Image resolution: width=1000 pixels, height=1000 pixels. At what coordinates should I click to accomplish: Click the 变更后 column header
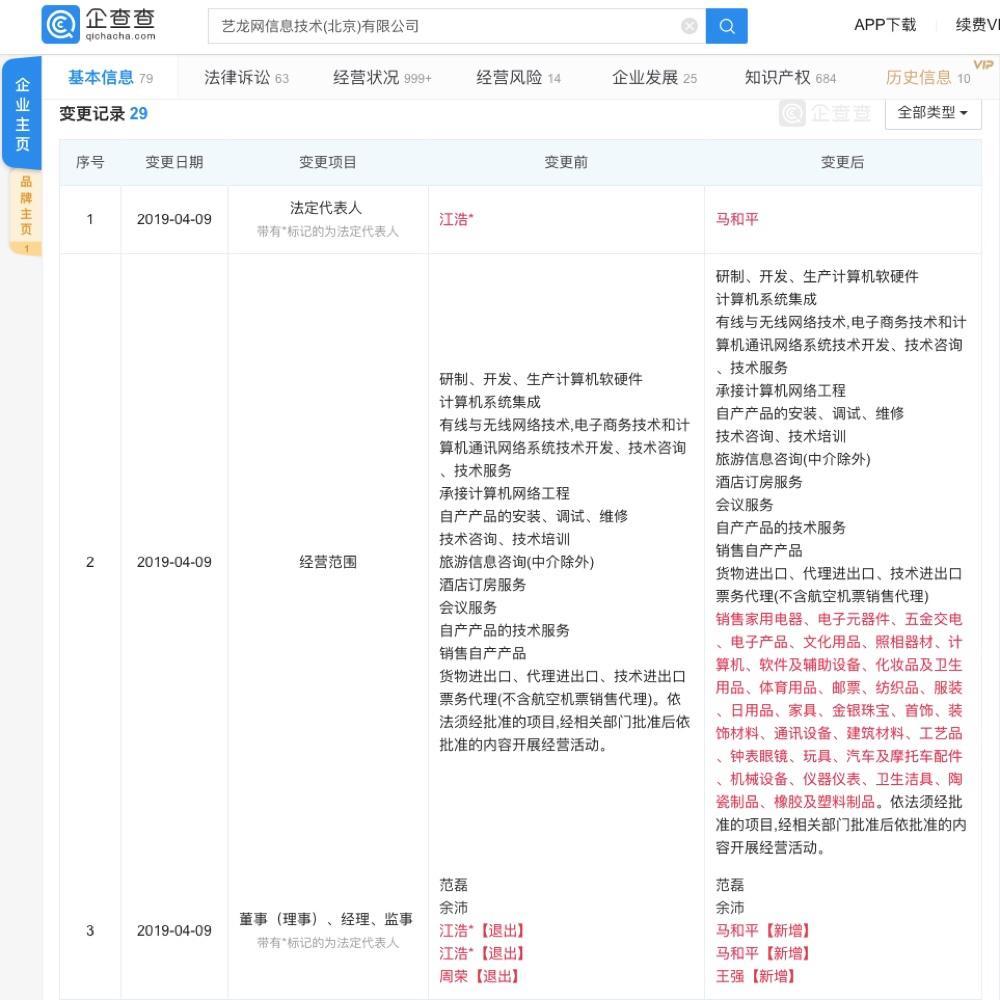point(842,162)
